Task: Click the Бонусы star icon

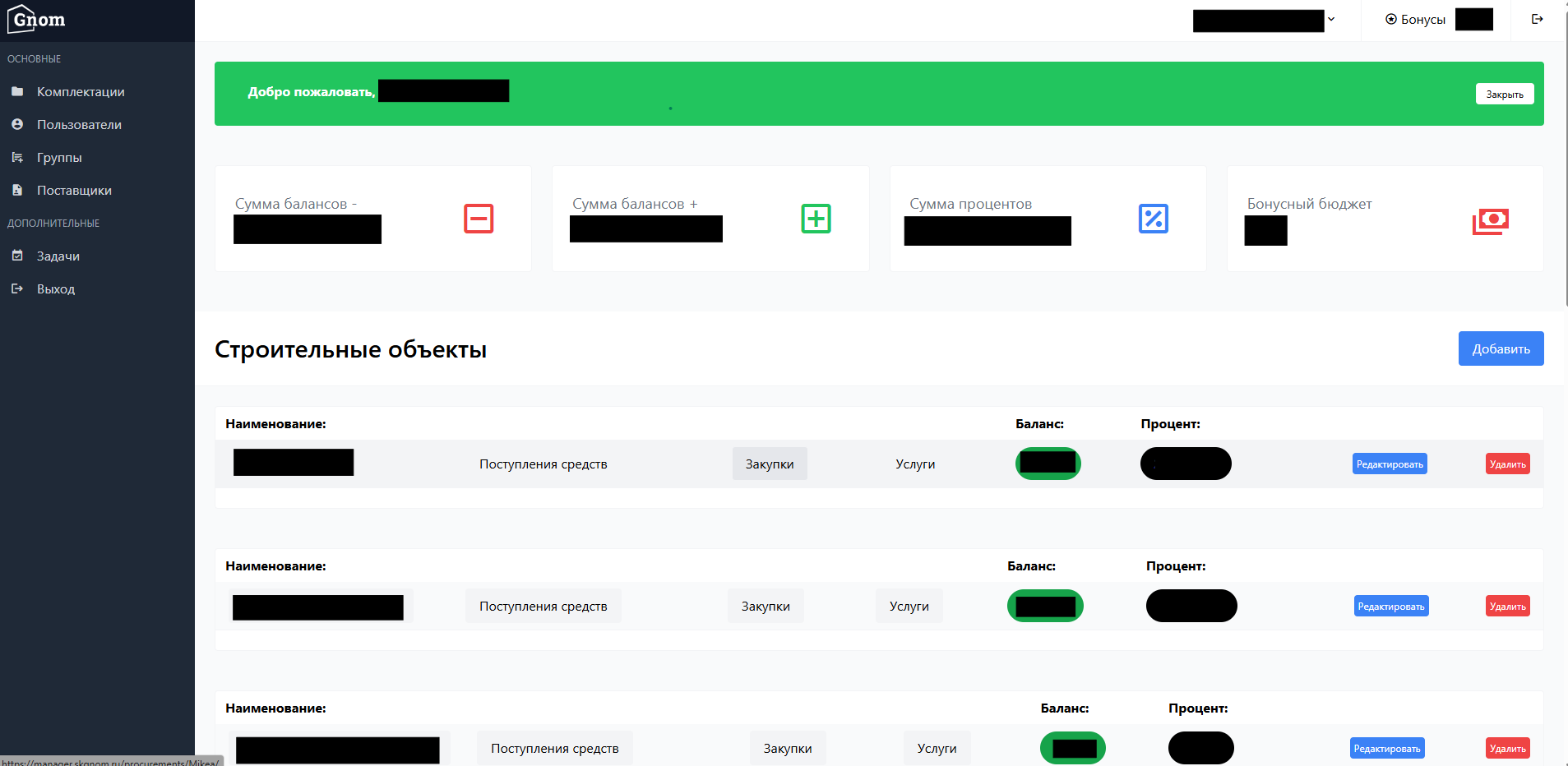Action: coord(1391,19)
